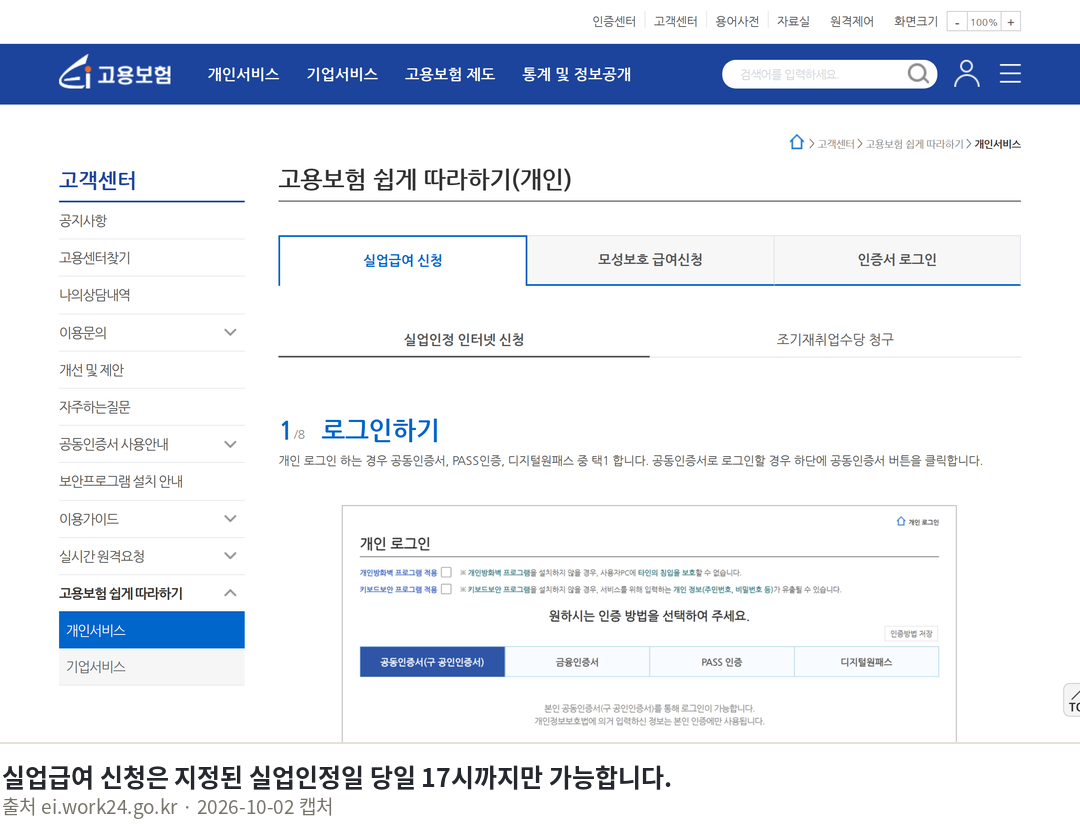Viewport: 1080px width, 829px height.
Task: Open 공지사항 in sidebar
Action: [x=152, y=221]
